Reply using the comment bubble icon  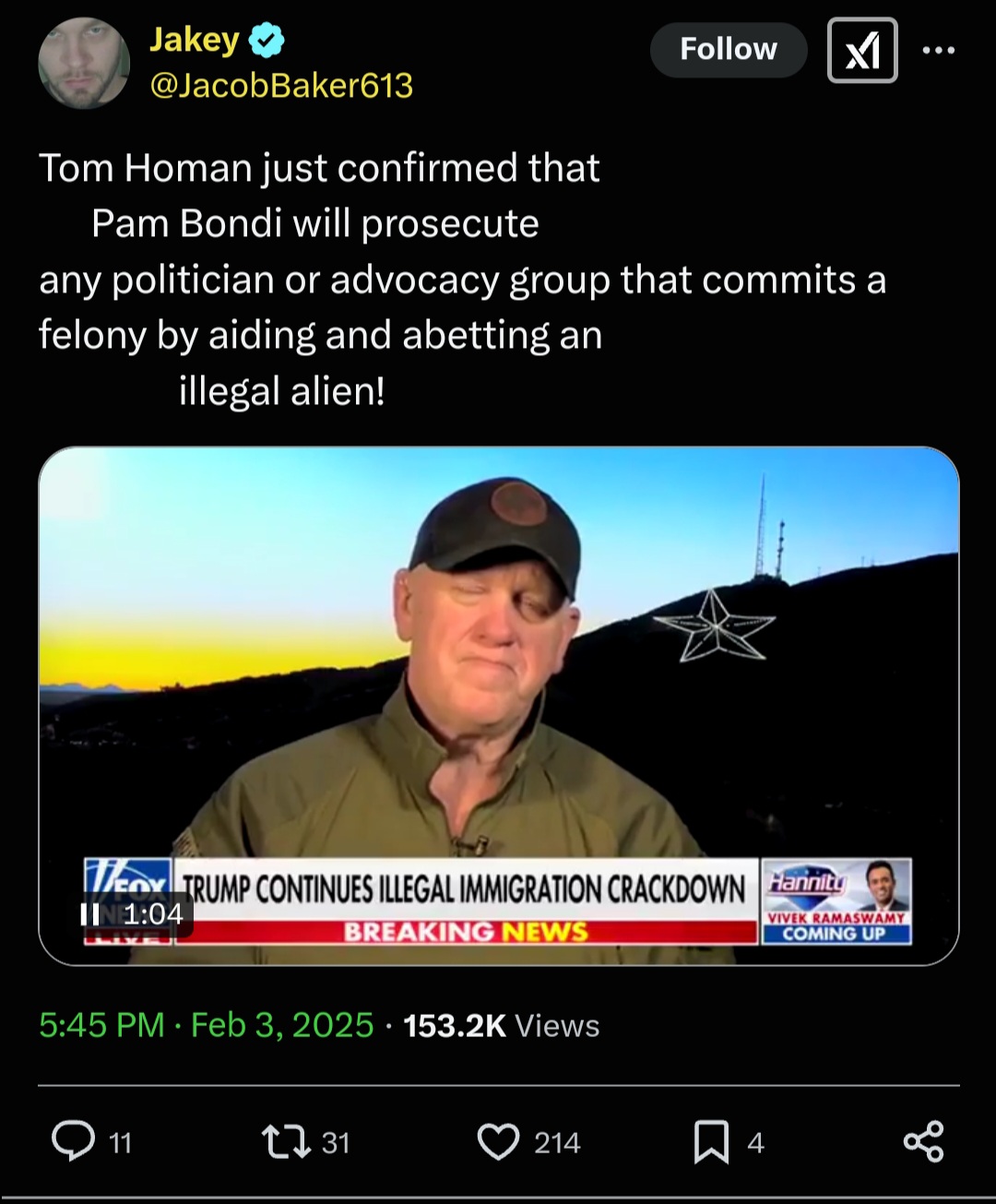pyautogui.click(x=74, y=1141)
